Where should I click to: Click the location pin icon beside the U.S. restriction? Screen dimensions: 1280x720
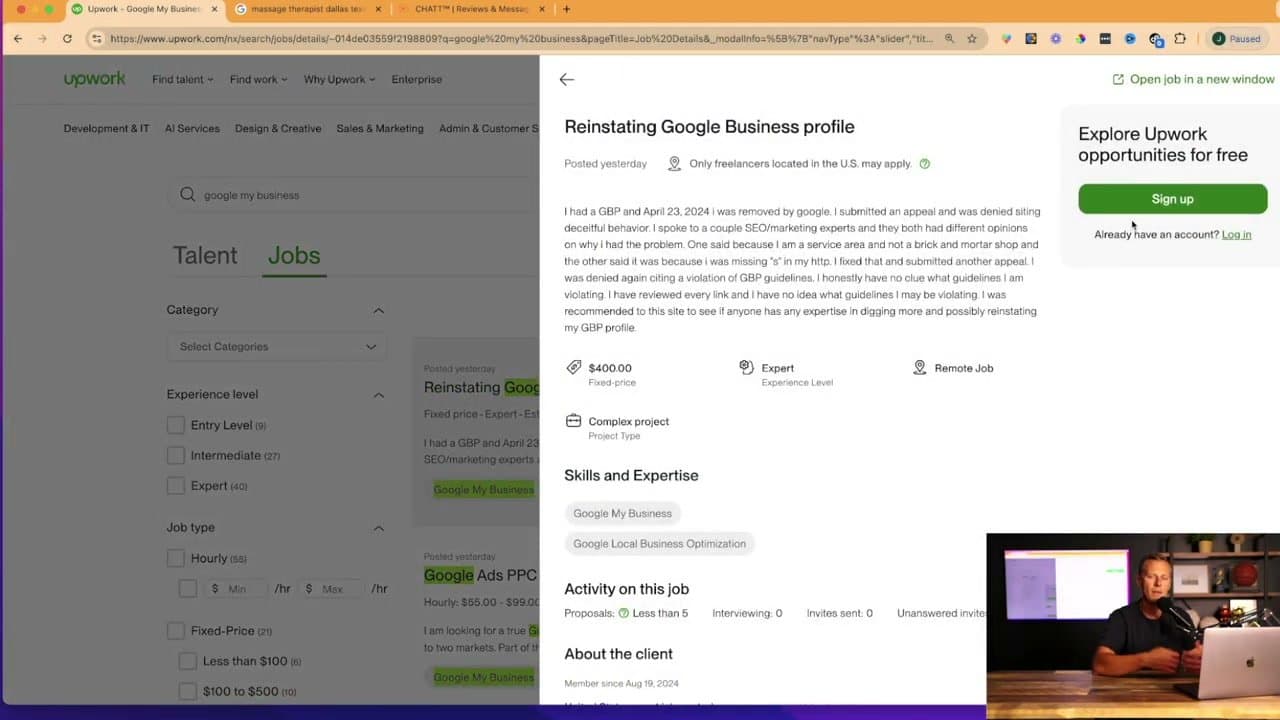675,163
